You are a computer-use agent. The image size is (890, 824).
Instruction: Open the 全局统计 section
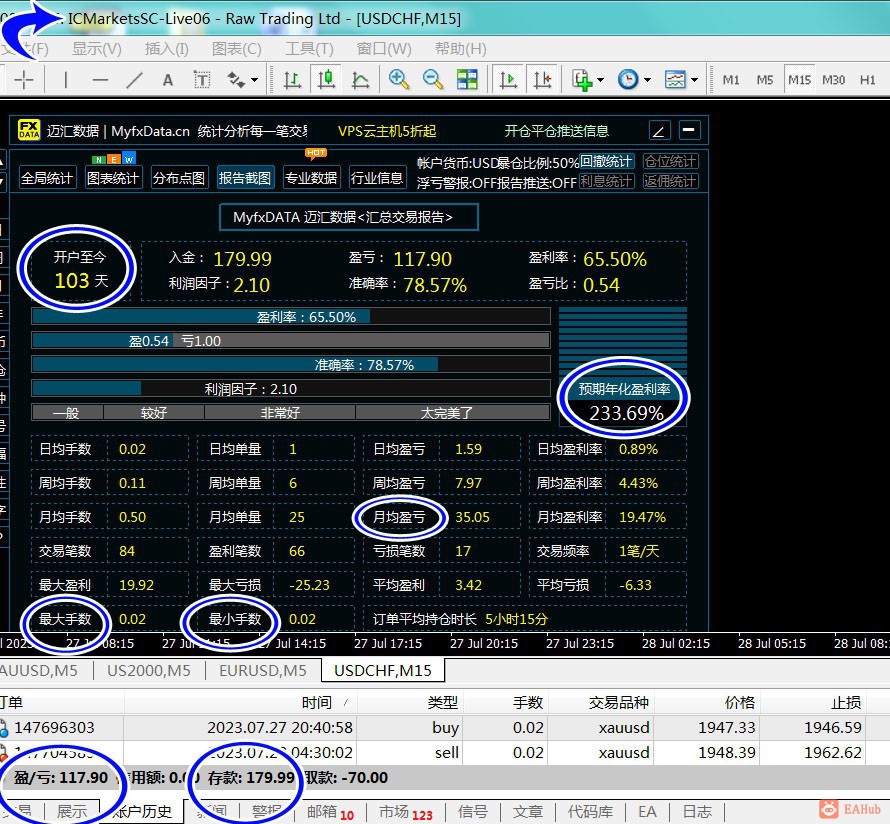47,178
